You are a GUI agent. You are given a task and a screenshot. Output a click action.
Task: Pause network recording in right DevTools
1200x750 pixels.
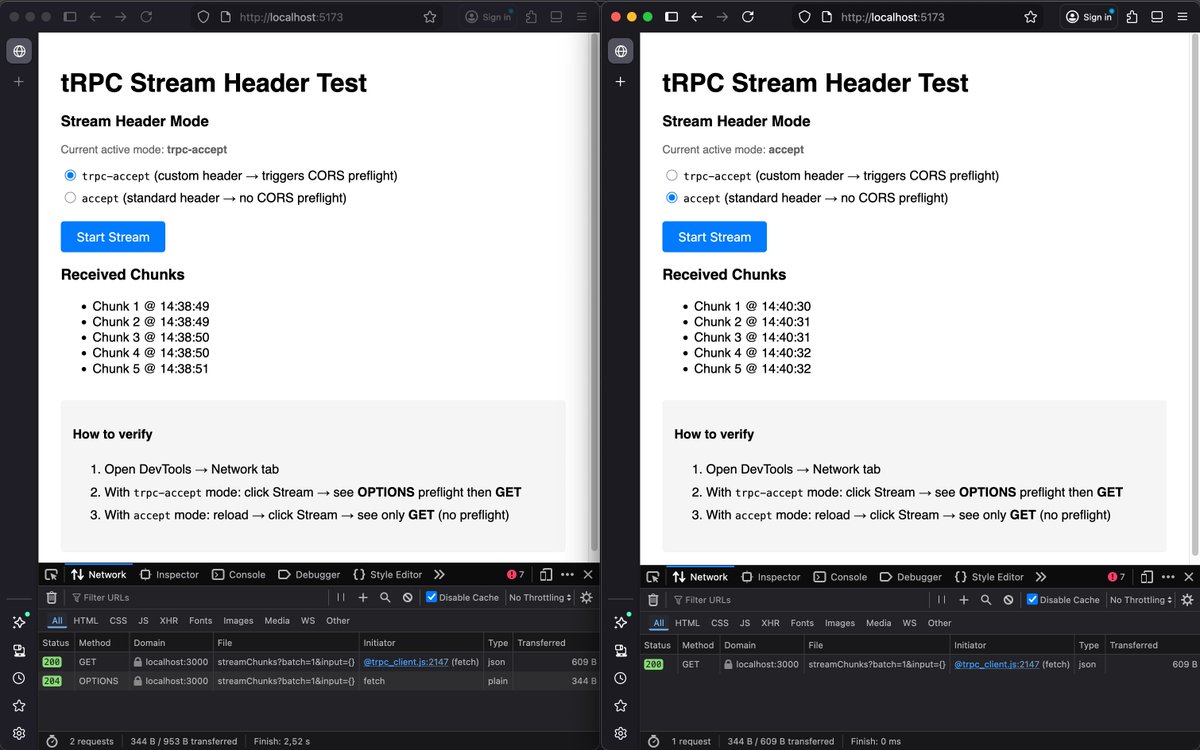click(942, 600)
